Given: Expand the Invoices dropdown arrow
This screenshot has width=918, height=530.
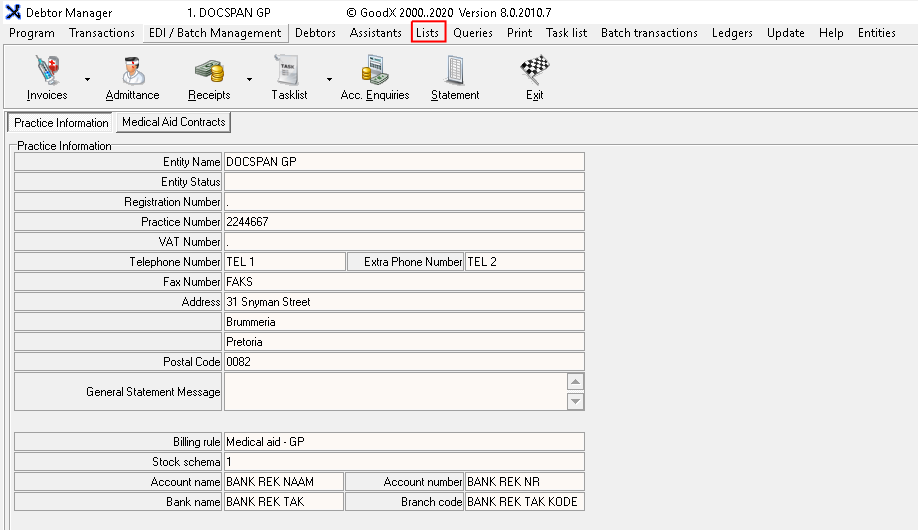Looking at the screenshot, I should (x=87, y=78).
